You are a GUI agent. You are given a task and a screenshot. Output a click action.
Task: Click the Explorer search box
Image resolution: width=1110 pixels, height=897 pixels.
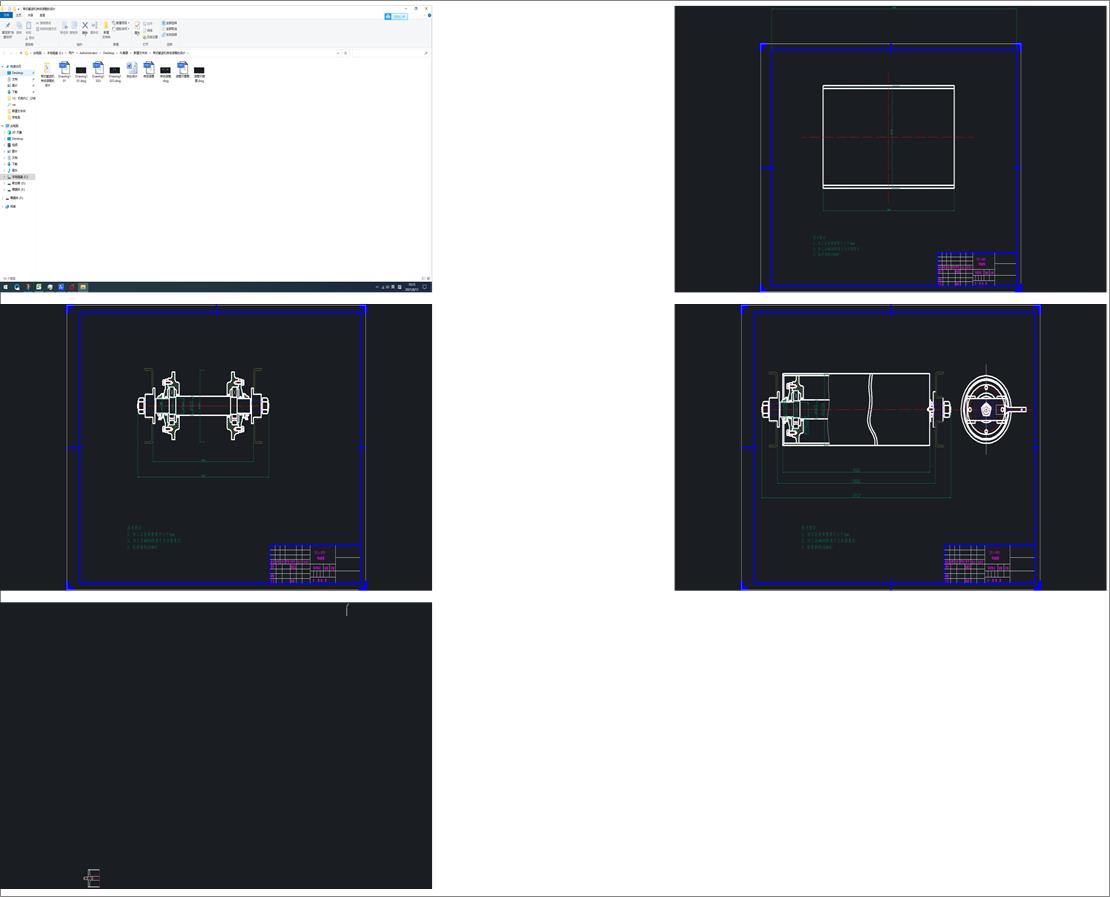pos(389,53)
